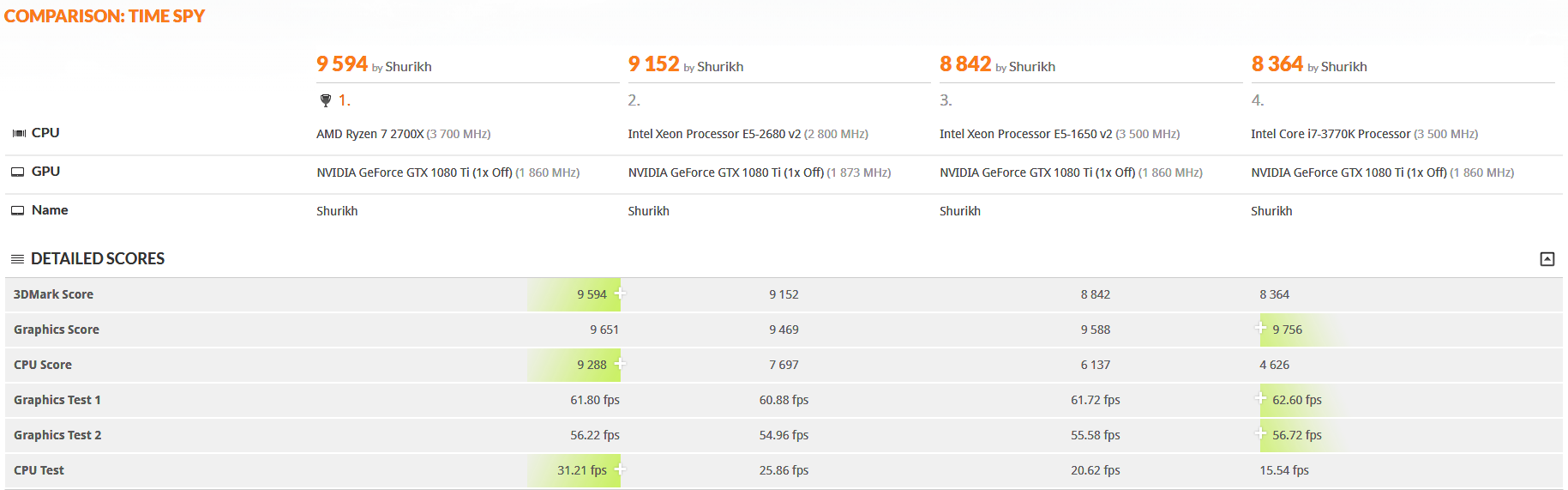Click the 4 626 CPU score value
The width and height of the screenshot is (1568, 490).
[1275, 365]
